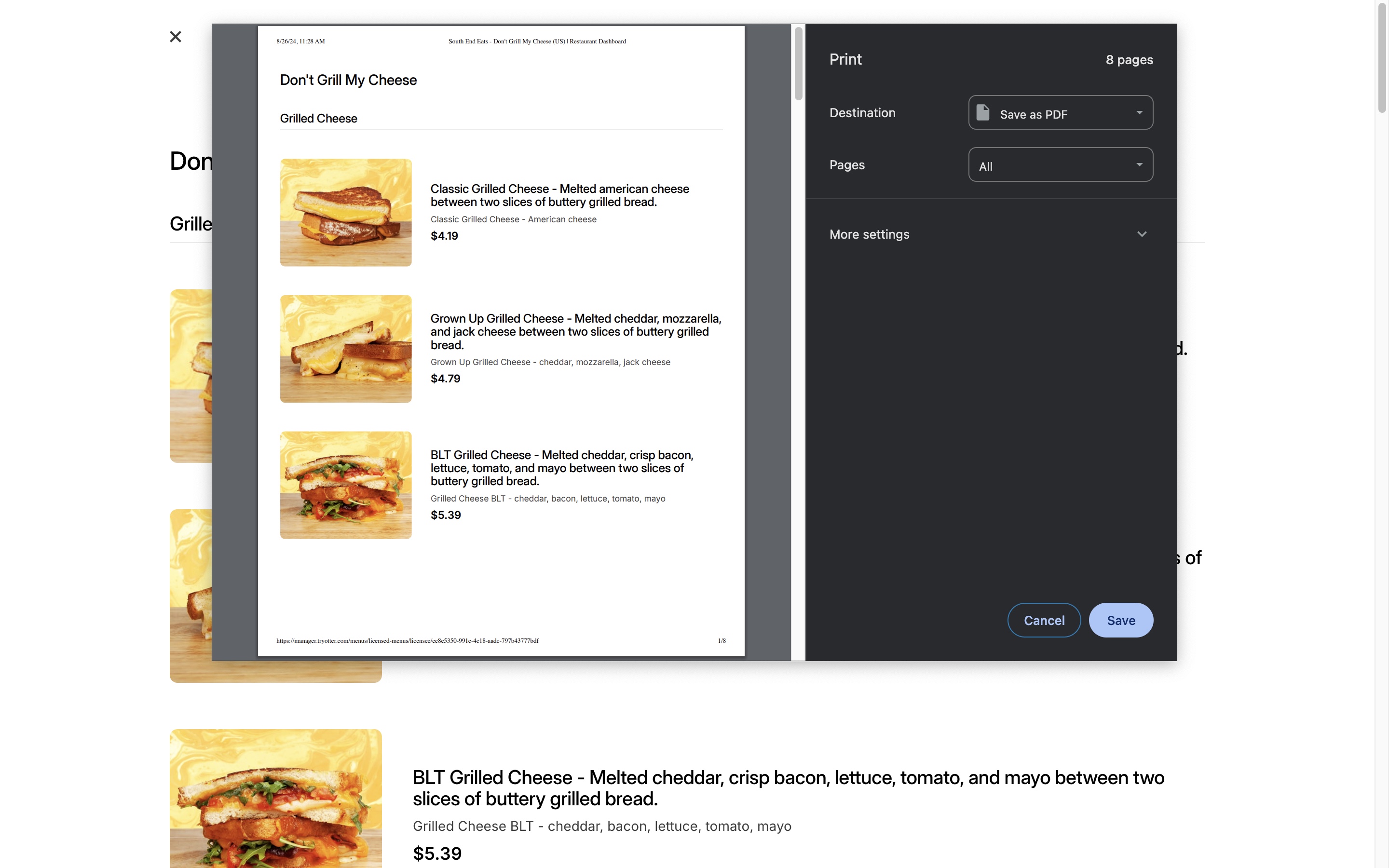This screenshot has height=868, width=1389.
Task: Click the Pages label in print dialog
Action: [x=846, y=165]
